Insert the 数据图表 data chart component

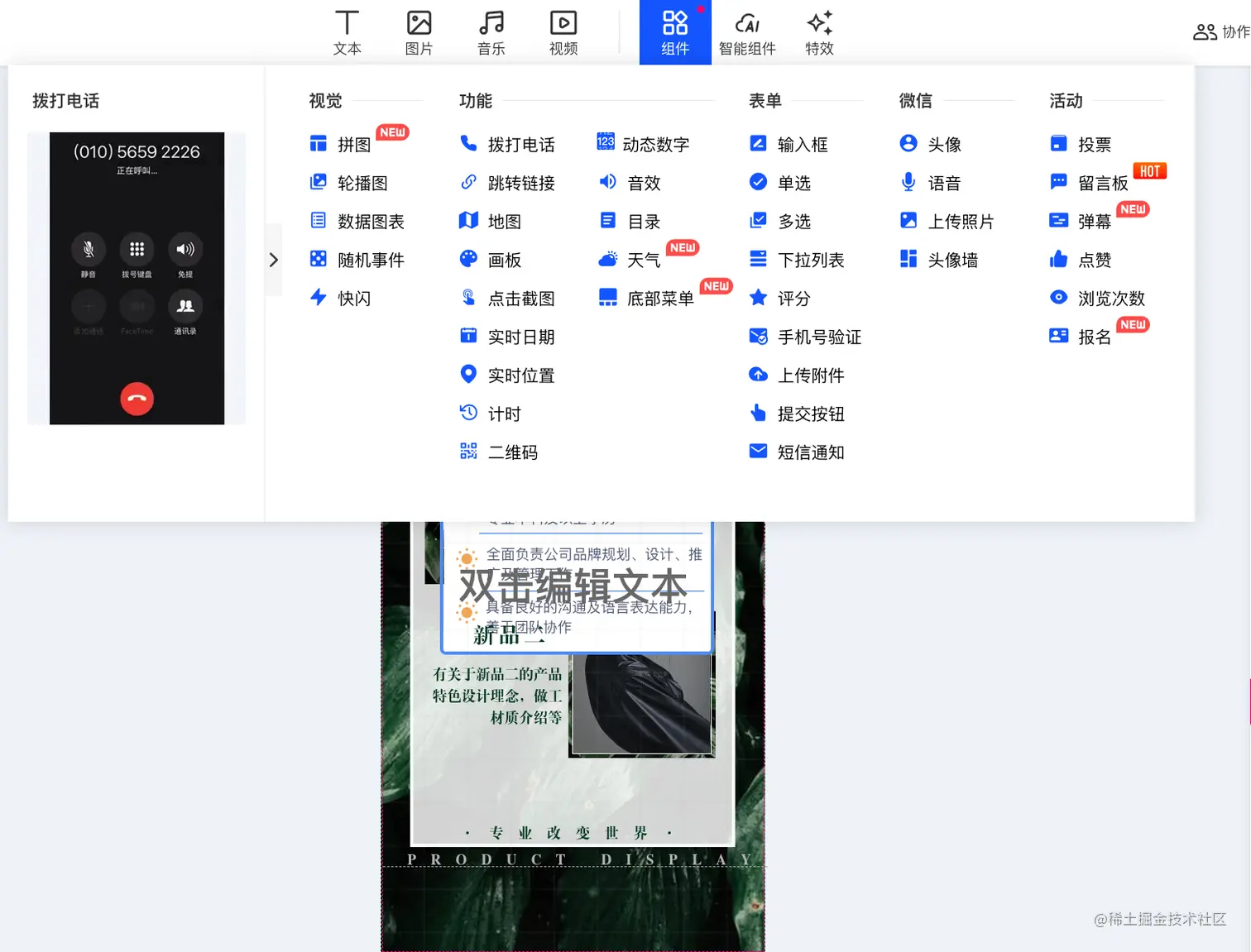click(x=357, y=221)
